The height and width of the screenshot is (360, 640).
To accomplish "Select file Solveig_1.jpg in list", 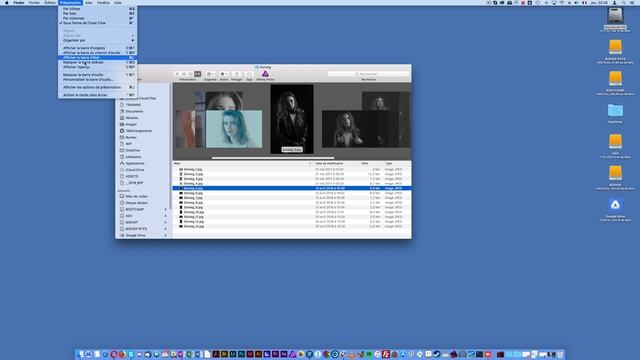I will 292,169.
